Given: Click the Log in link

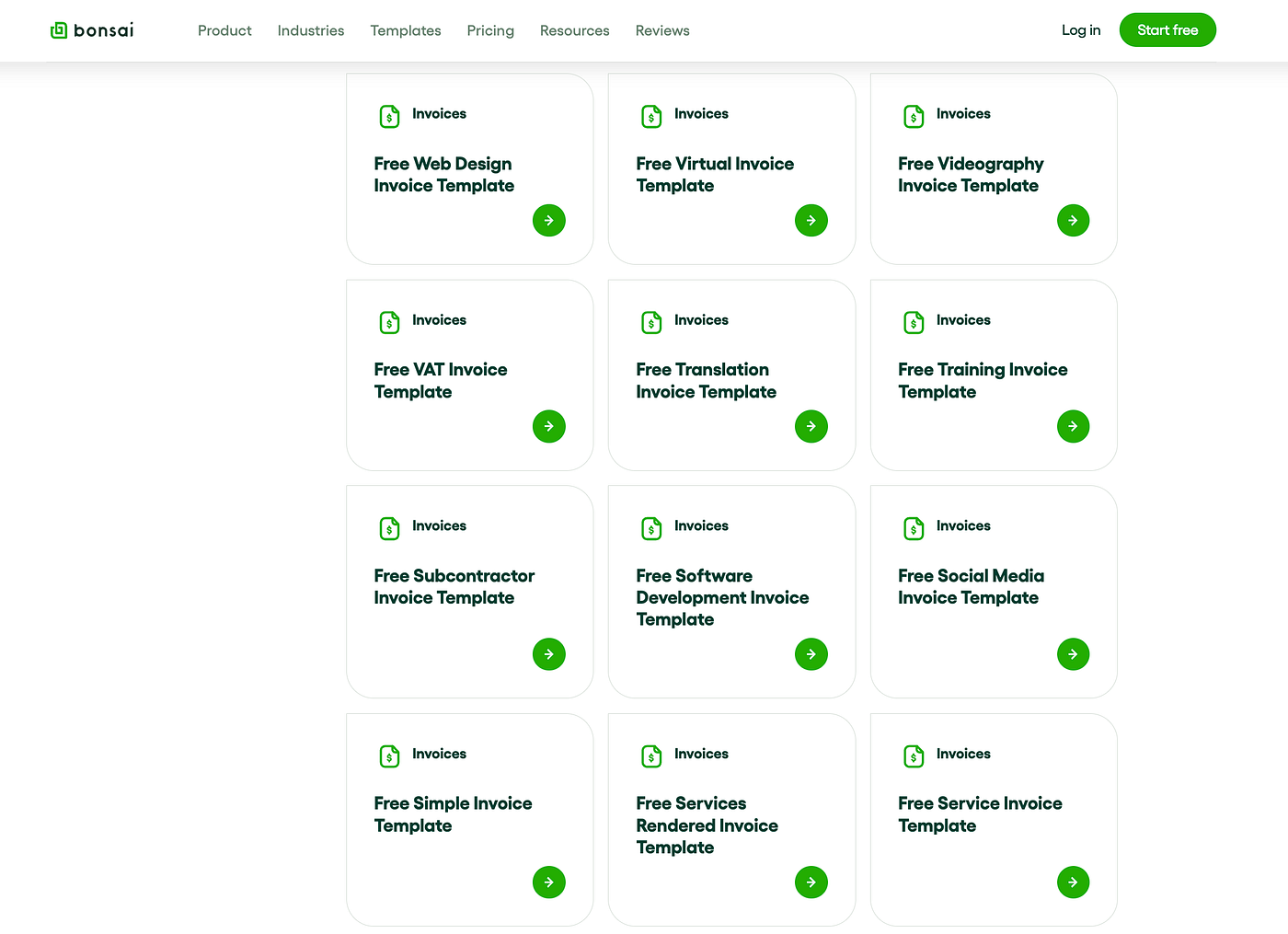Looking at the screenshot, I should coord(1081,30).
